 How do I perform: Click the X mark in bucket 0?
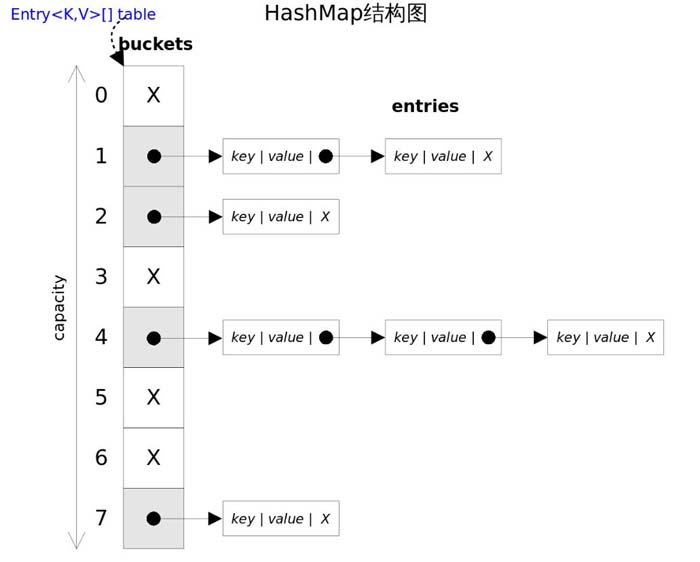153,95
